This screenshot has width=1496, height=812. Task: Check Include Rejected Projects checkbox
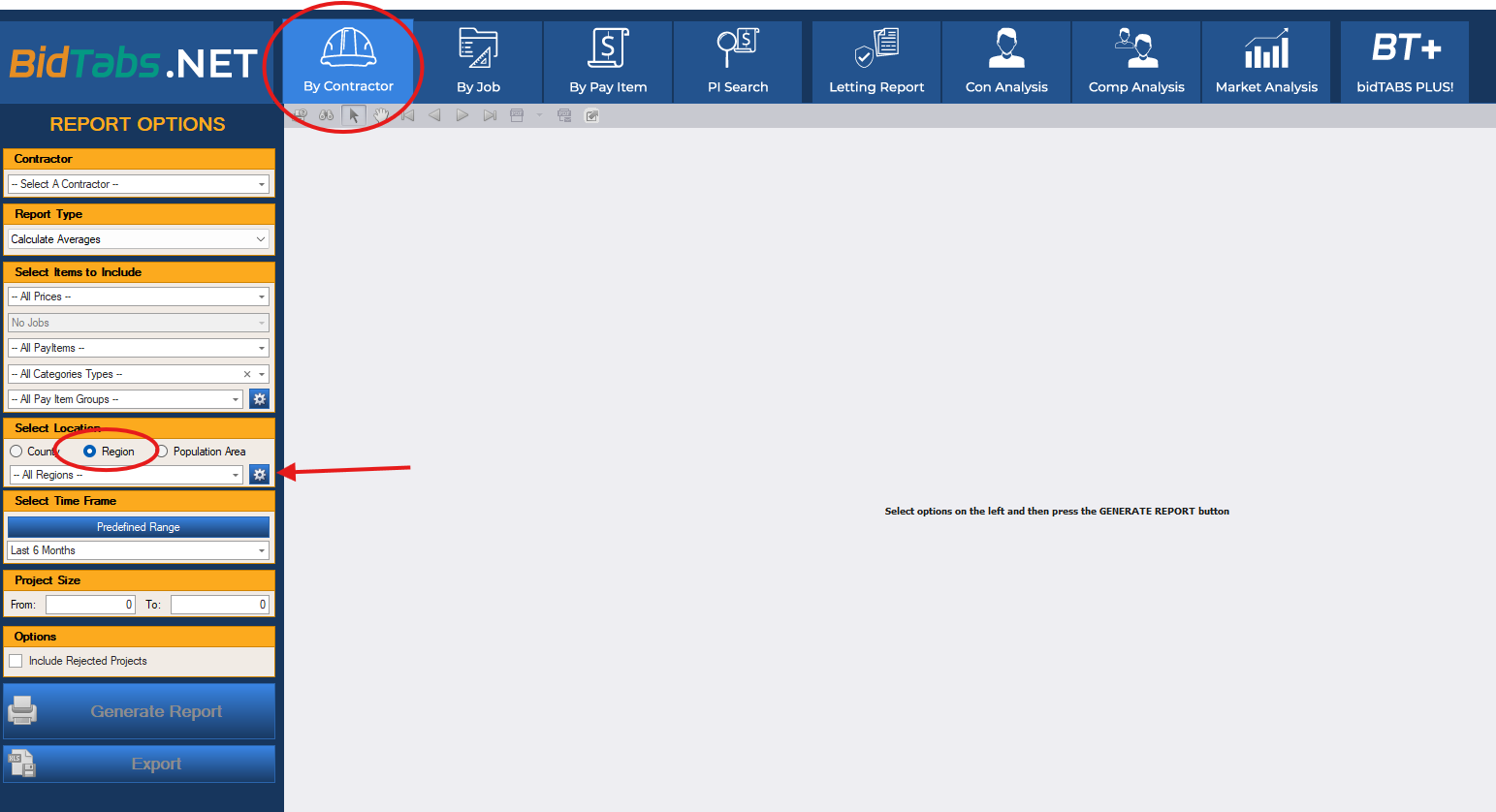pyautogui.click(x=16, y=661)
